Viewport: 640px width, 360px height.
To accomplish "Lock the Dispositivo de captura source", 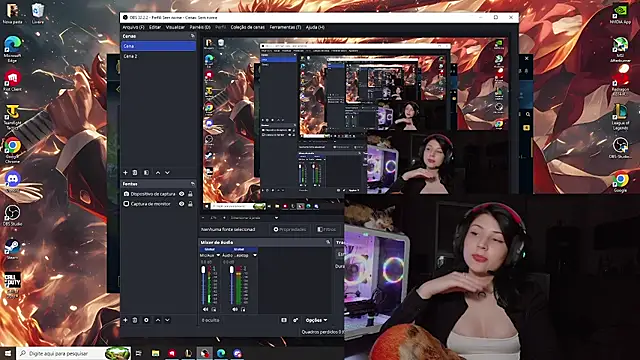I will tap(190, 194).
